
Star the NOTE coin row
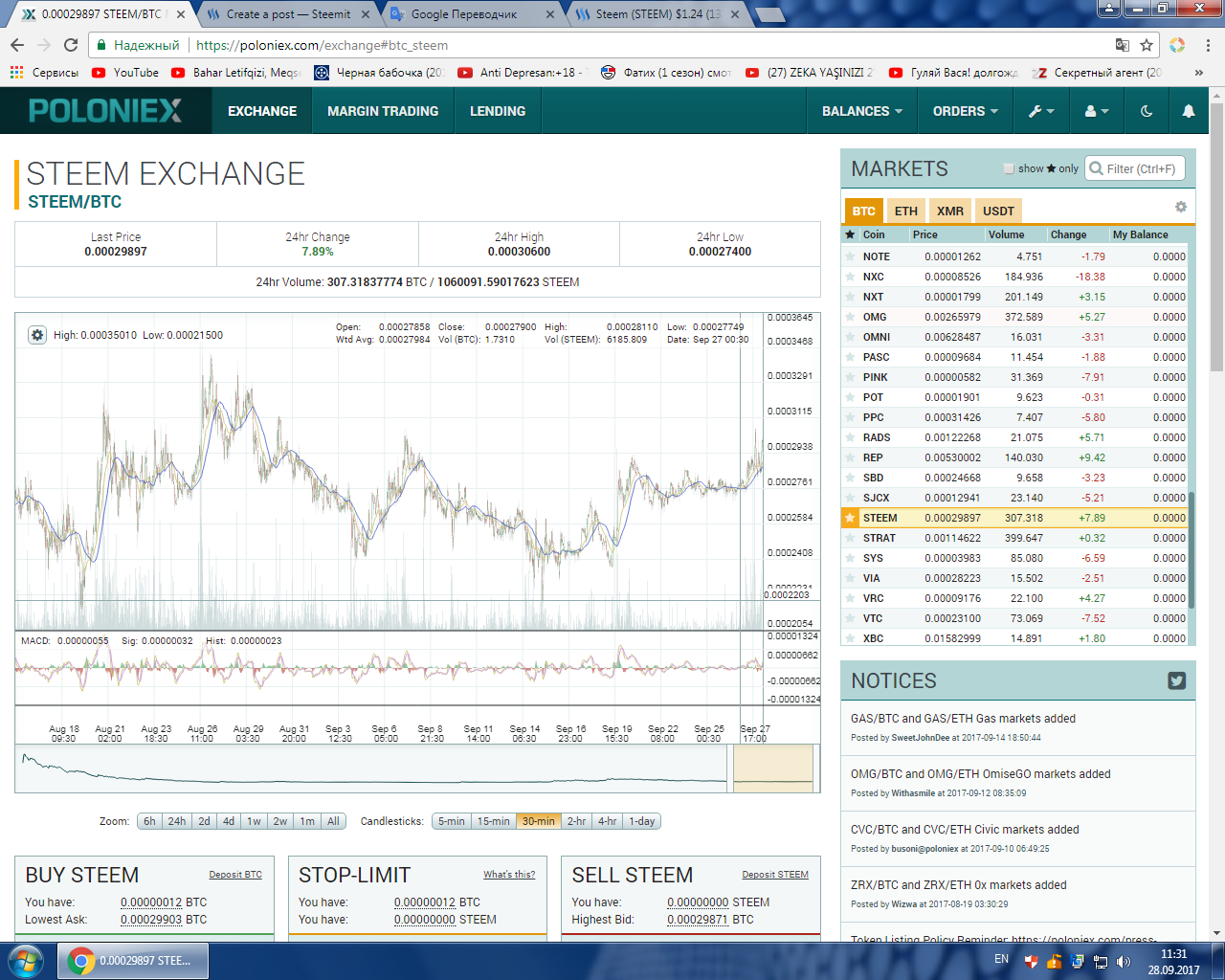click(x=850, y=256)
